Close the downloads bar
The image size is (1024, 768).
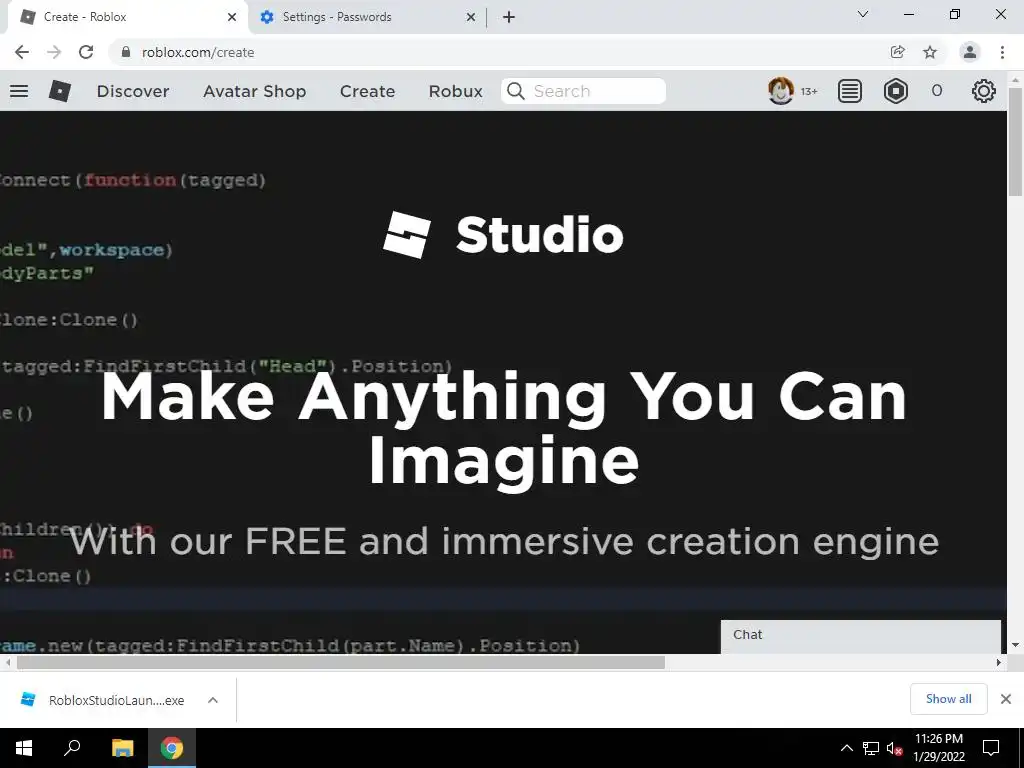pyautogui.click(x=1006, y=699)
